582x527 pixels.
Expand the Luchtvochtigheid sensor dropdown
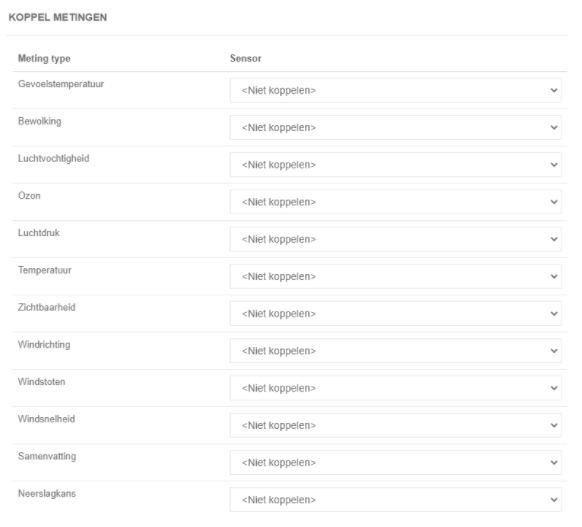(x=396, y=164)
